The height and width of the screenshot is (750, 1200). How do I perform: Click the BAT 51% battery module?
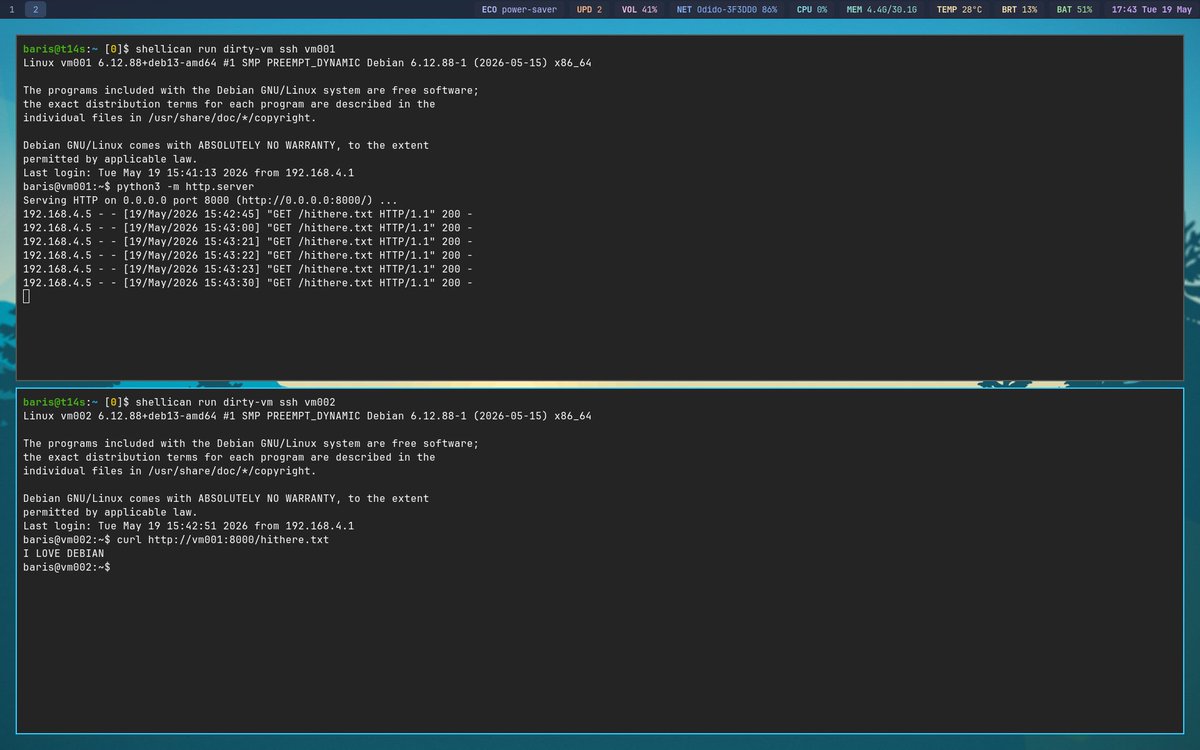(1074, 9)
